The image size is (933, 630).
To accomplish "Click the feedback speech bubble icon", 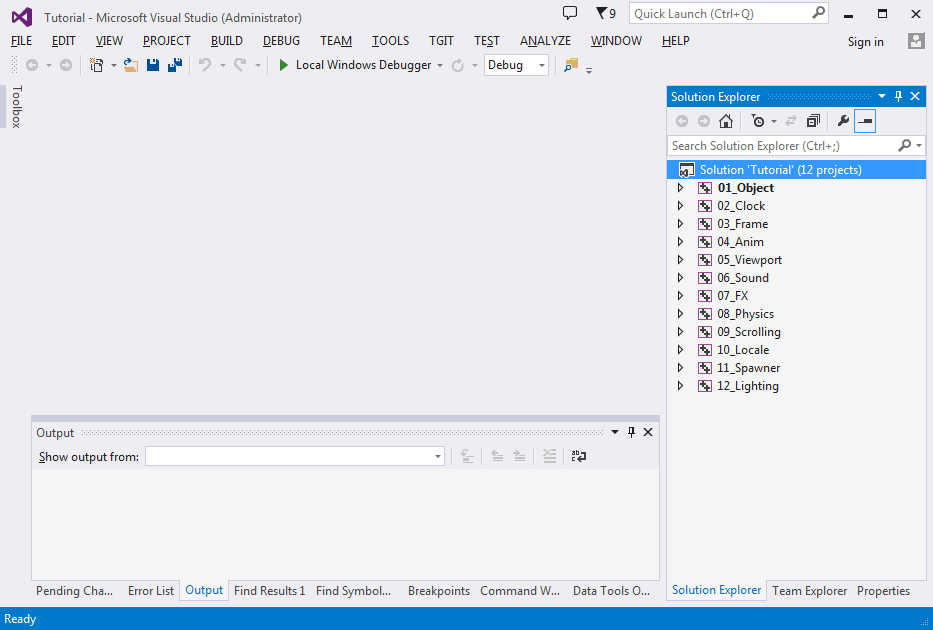I will click(570, 14).
